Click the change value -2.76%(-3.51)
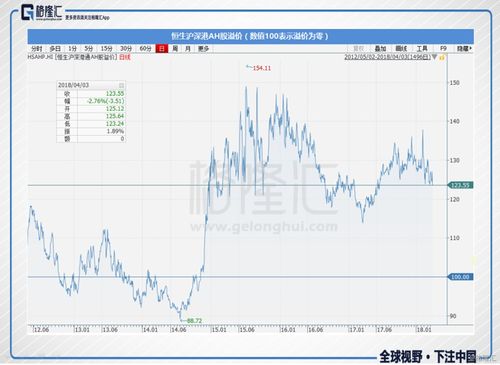This screenshot has height=365, width=500. click(105, 101)
